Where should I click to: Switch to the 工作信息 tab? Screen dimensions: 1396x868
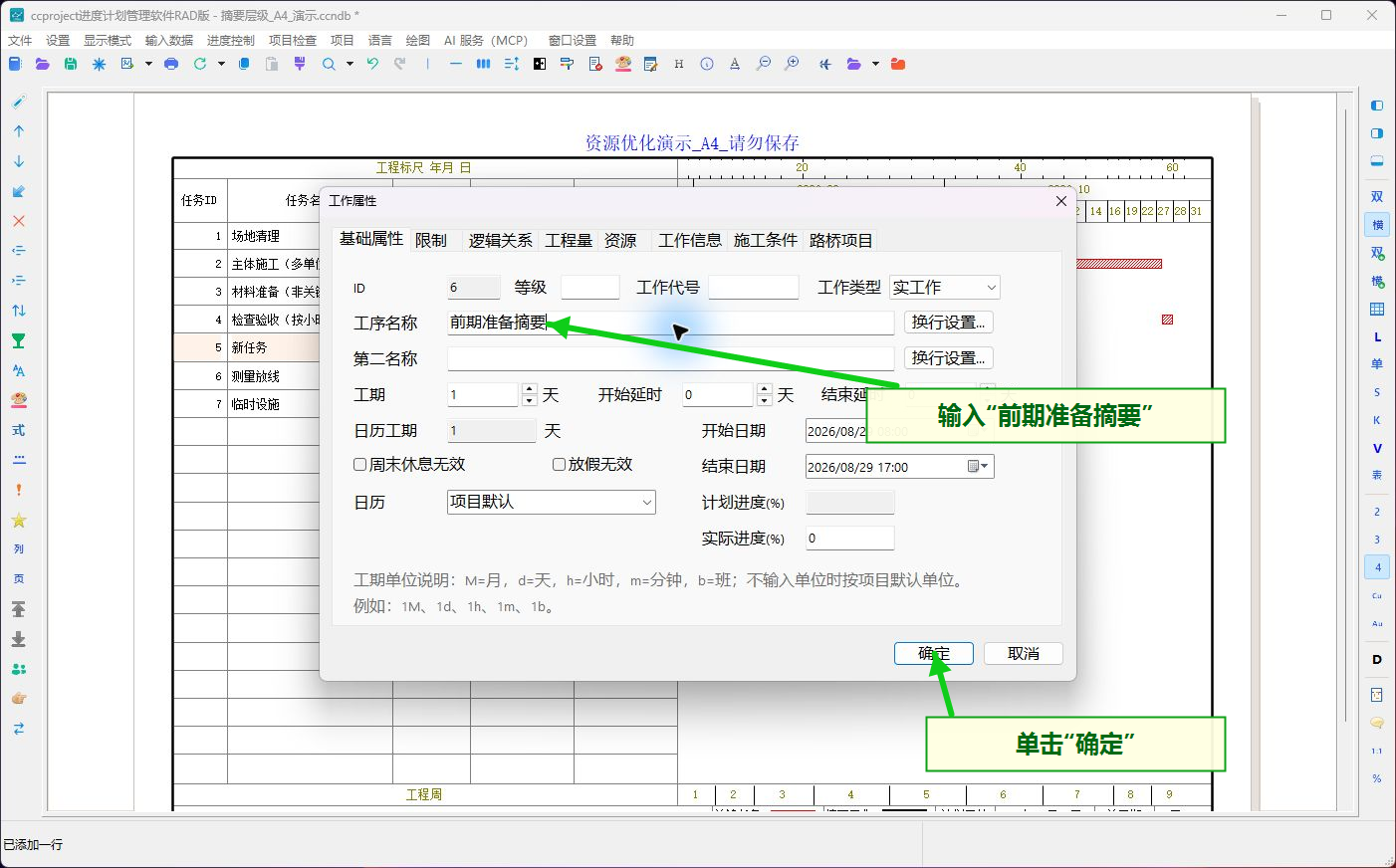point(690,240)
